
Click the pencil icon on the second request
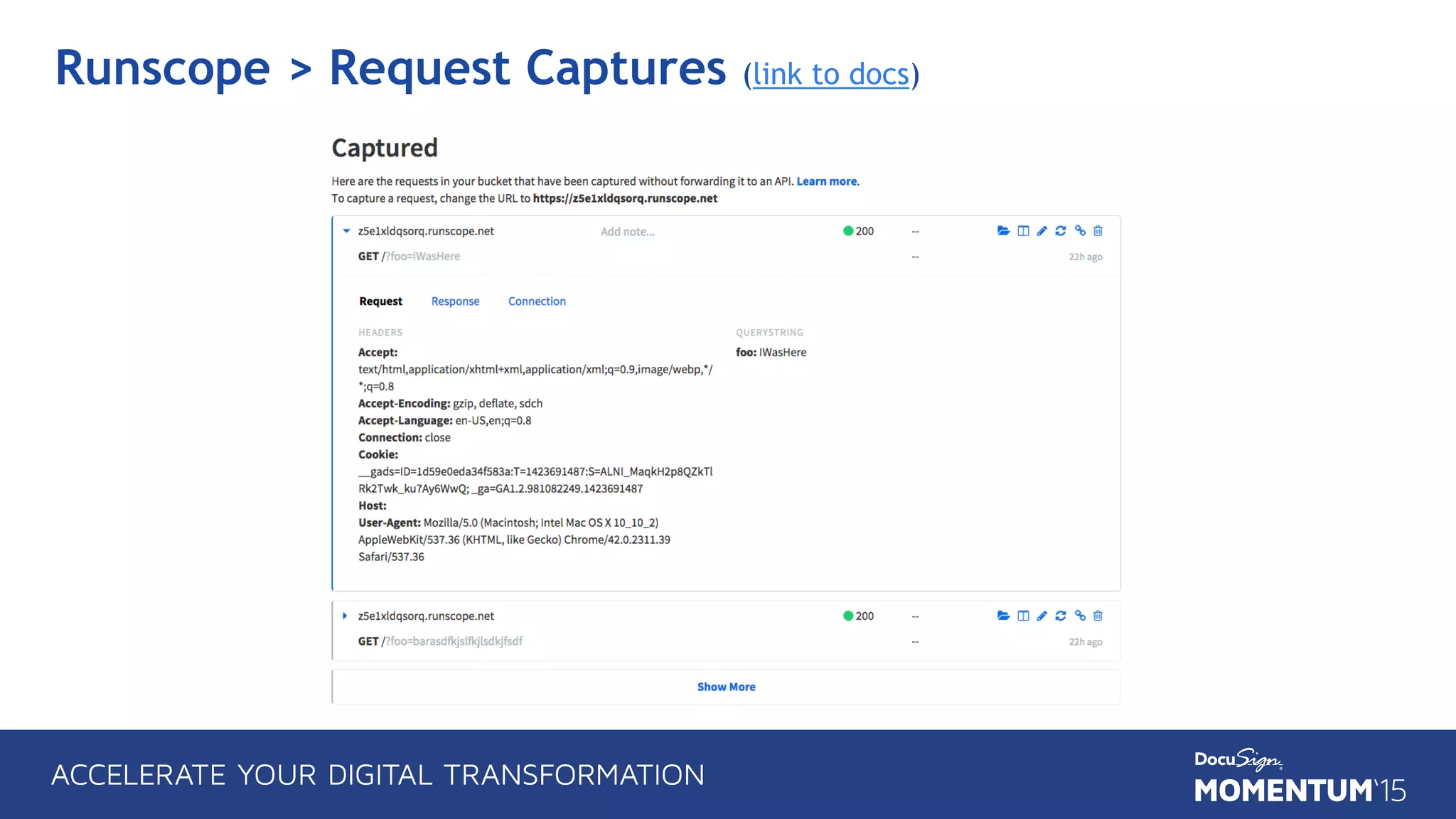tap(1042, 616)
